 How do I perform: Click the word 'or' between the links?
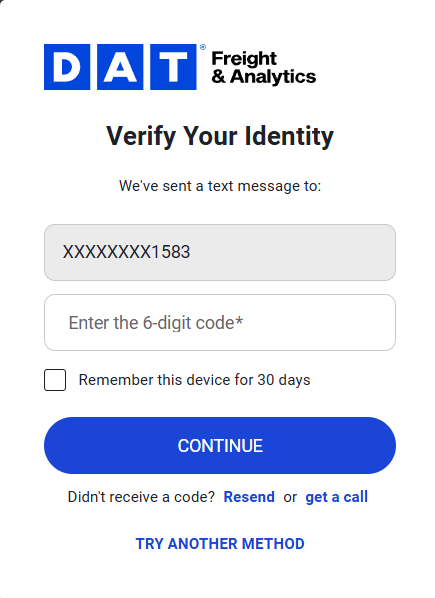click(290, 498)
